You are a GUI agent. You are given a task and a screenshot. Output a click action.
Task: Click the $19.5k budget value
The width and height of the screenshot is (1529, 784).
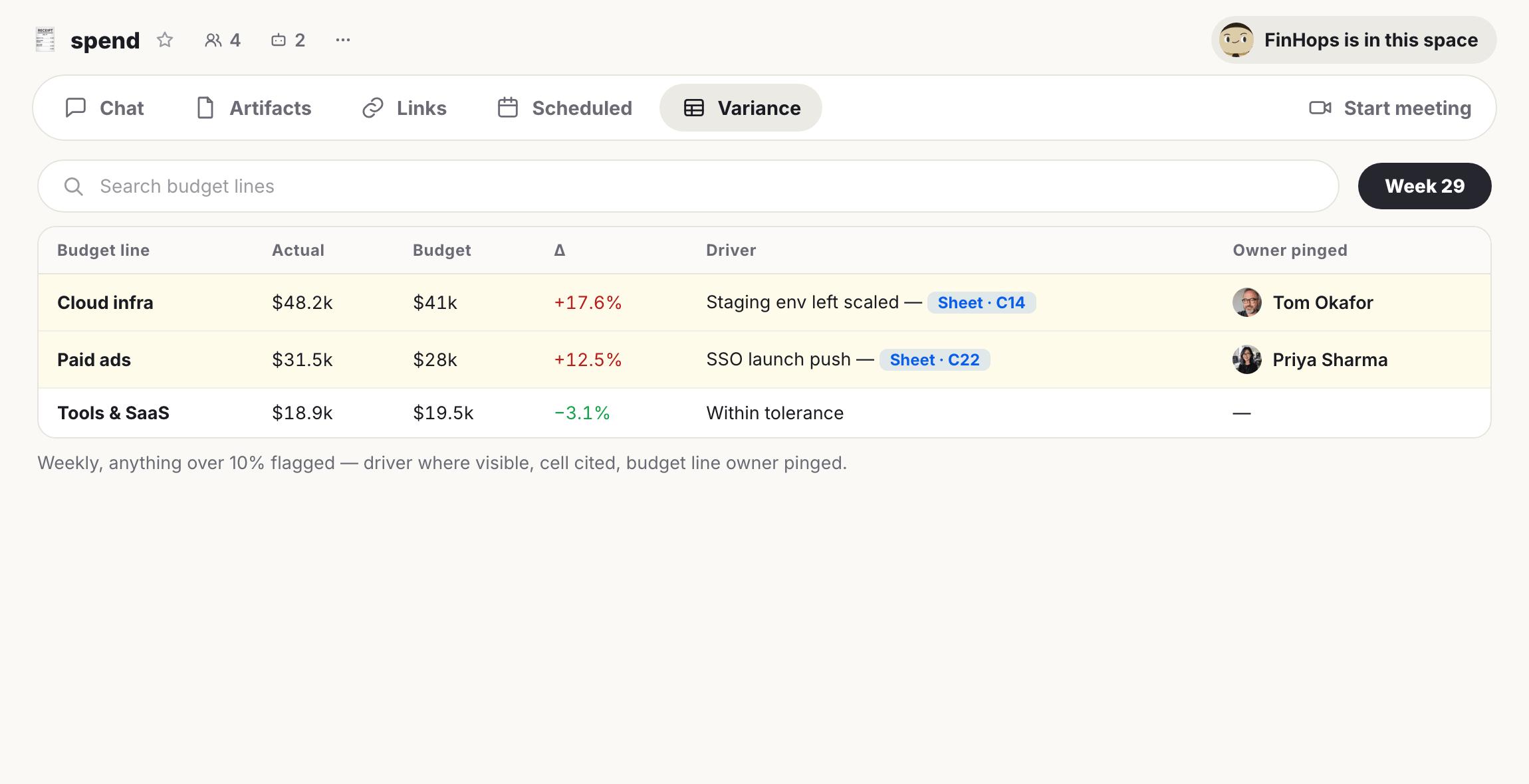coord(443,413)
